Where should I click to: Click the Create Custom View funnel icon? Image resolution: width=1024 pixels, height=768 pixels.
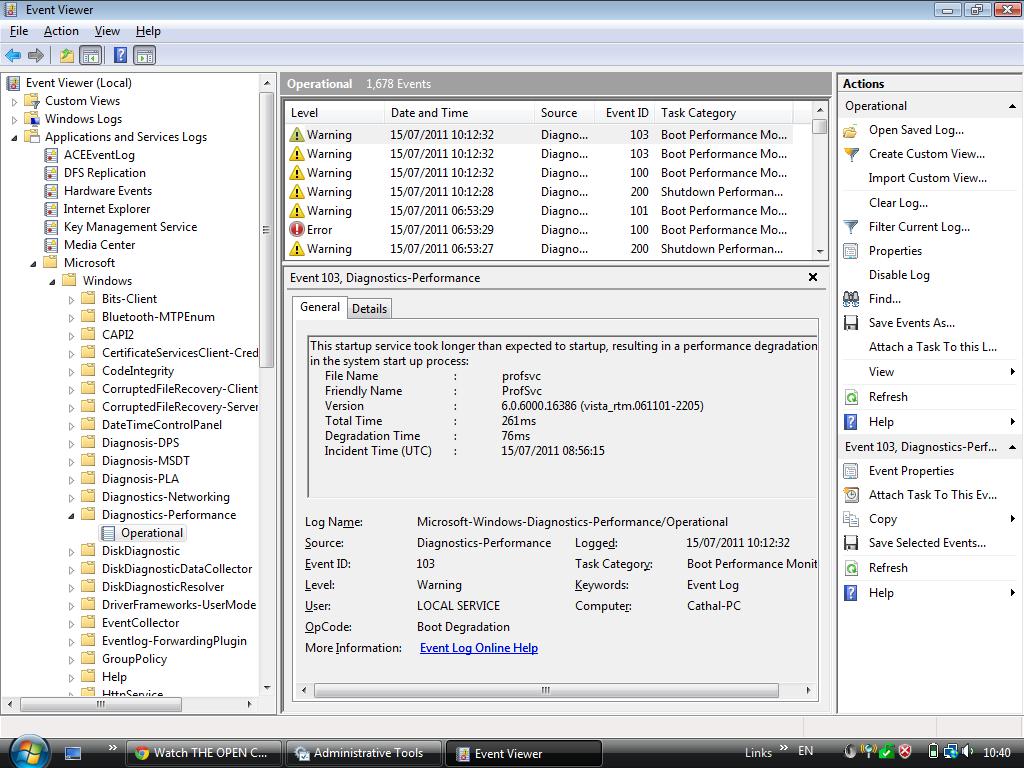[x=850, y=154]
